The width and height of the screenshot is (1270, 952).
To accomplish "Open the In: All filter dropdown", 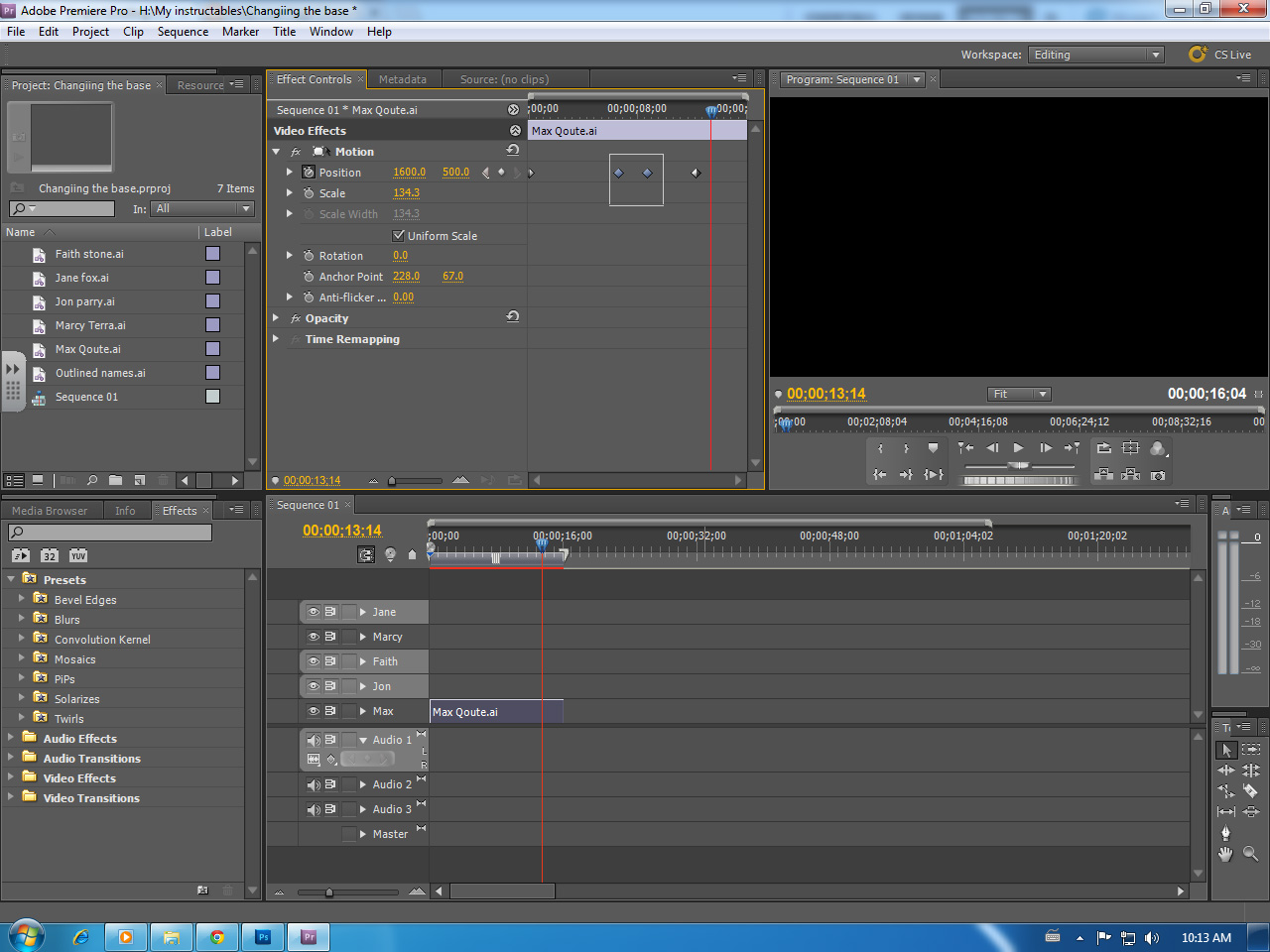I will [202, 209].
